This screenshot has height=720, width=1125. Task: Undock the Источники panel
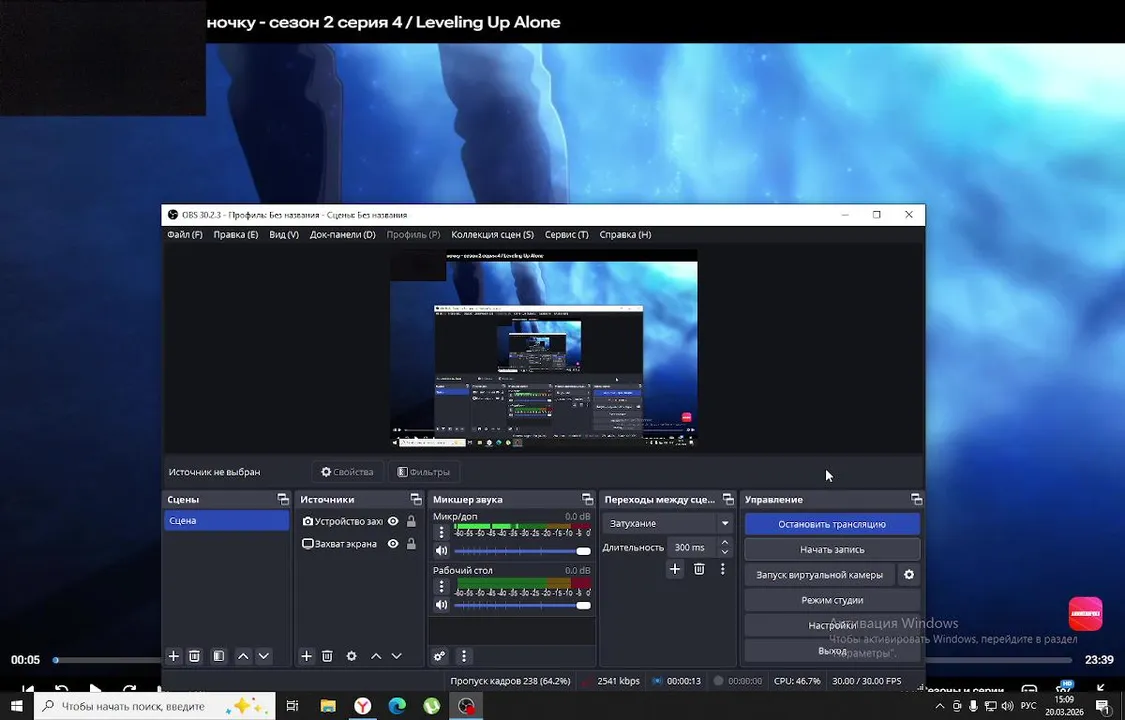[x=415, y=499]
